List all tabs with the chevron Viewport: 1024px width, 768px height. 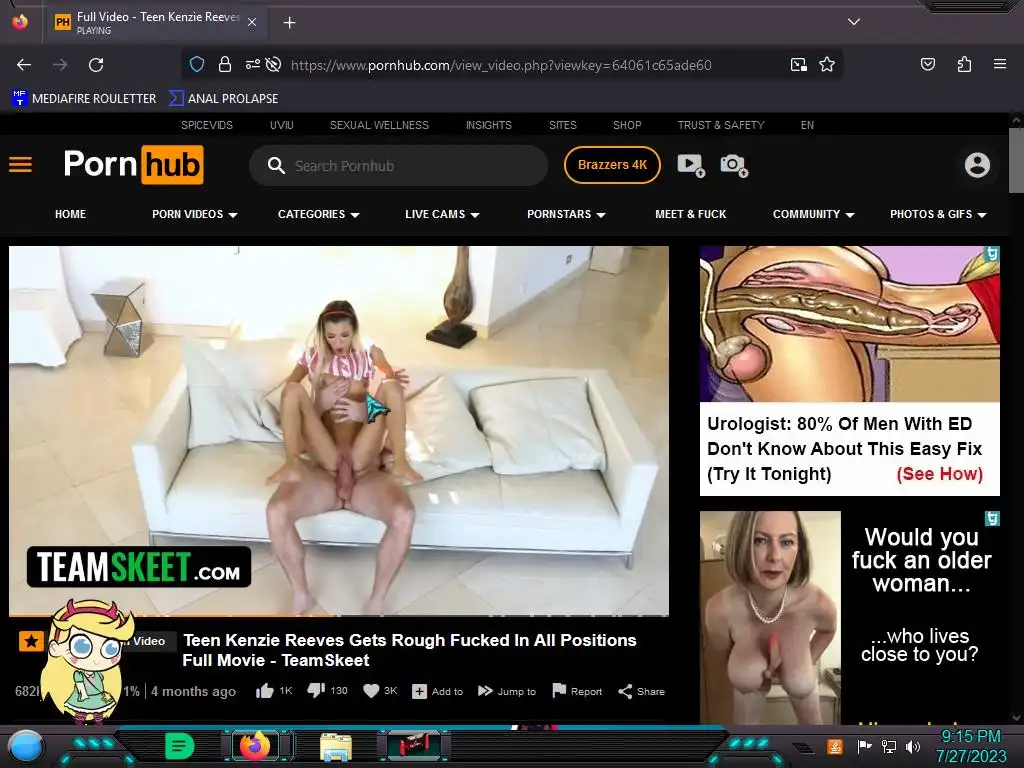coord(854,22)
